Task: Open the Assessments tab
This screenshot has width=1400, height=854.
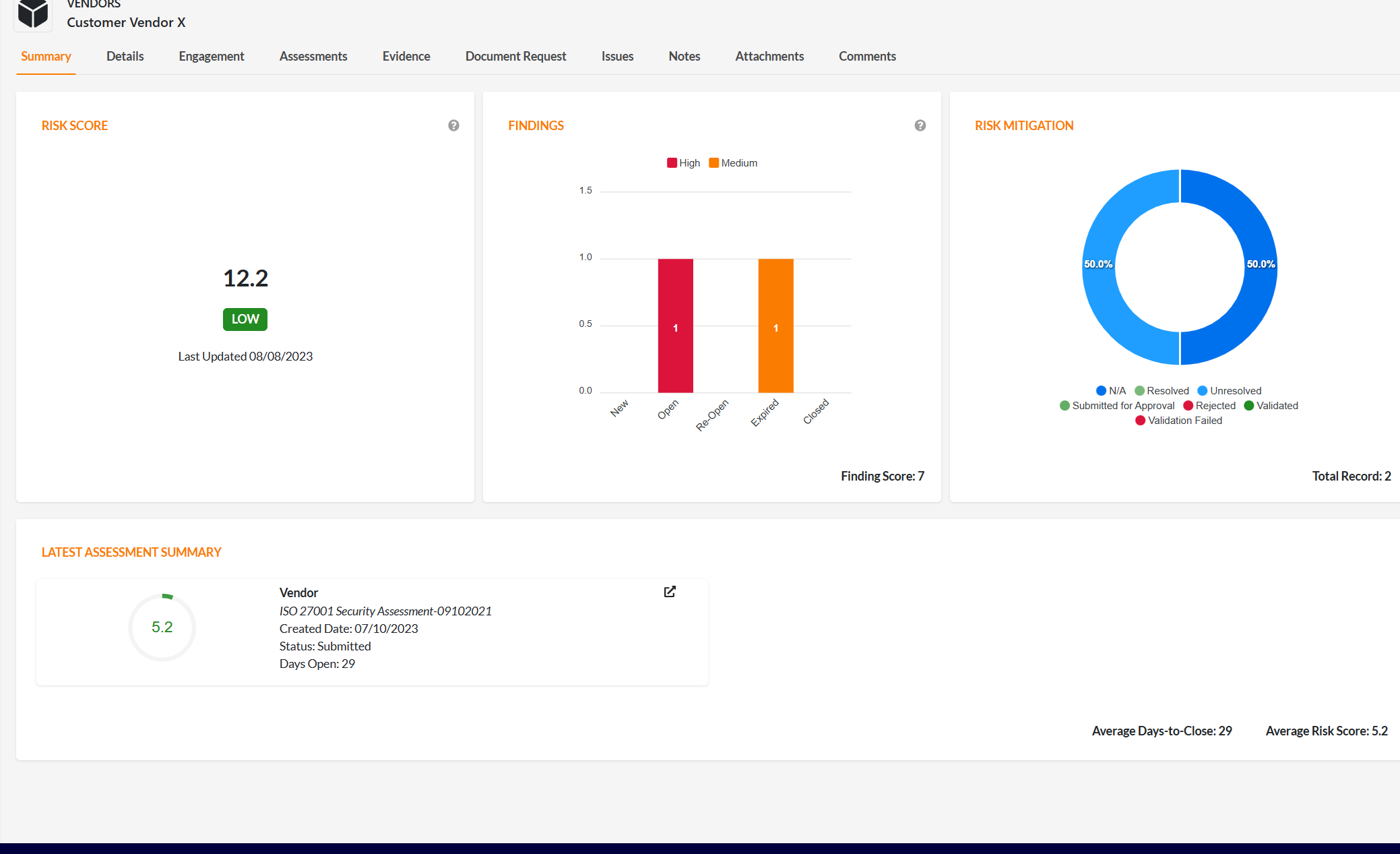Action: click(x=313, y=57)
